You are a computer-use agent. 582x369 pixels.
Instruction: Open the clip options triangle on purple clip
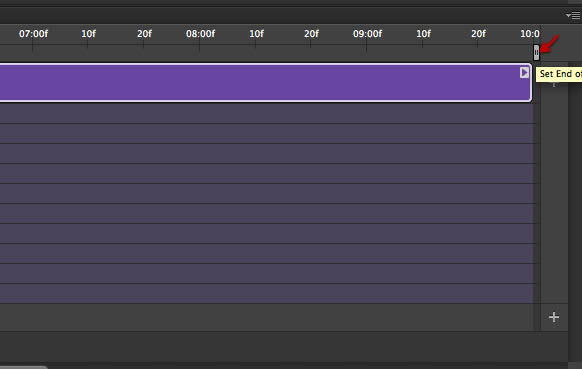coord(524,72)
